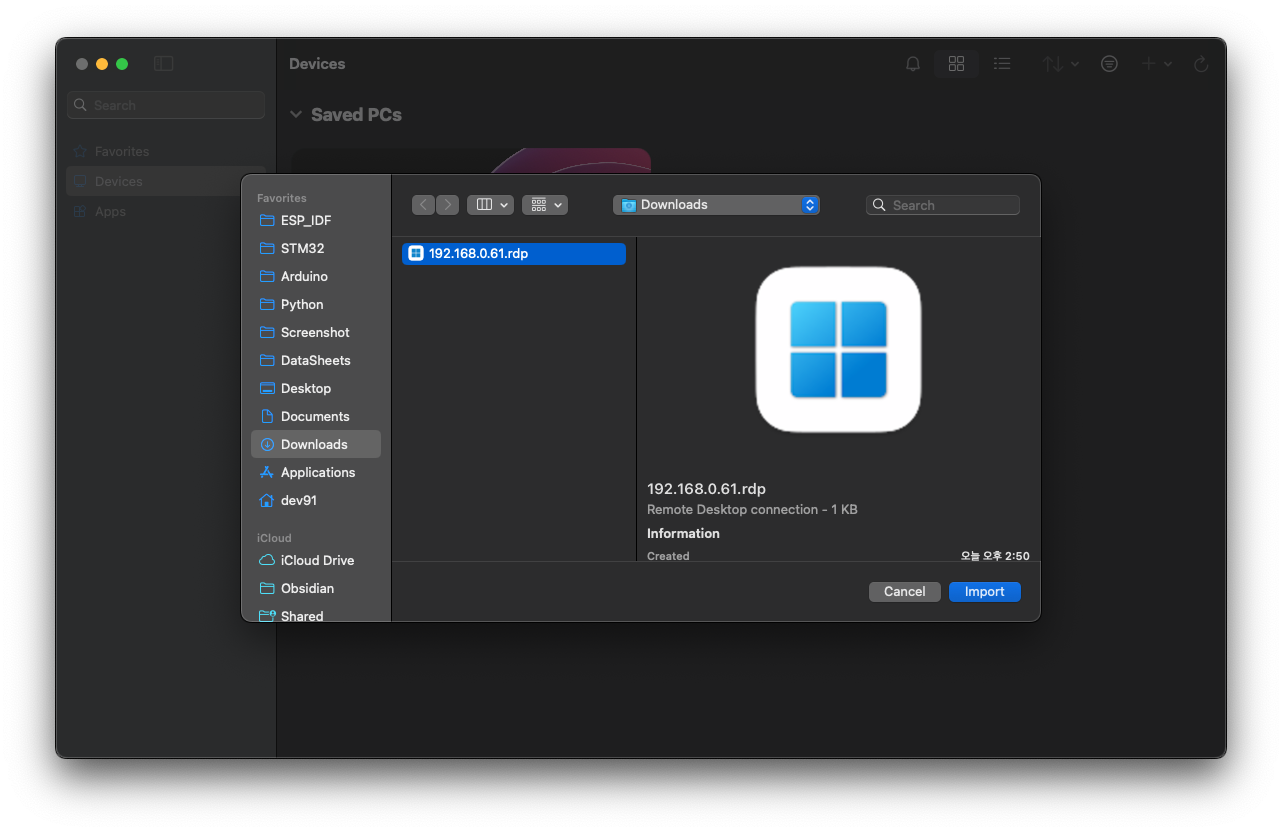Switch to list view in Devices window

[x=1002, y=64]
